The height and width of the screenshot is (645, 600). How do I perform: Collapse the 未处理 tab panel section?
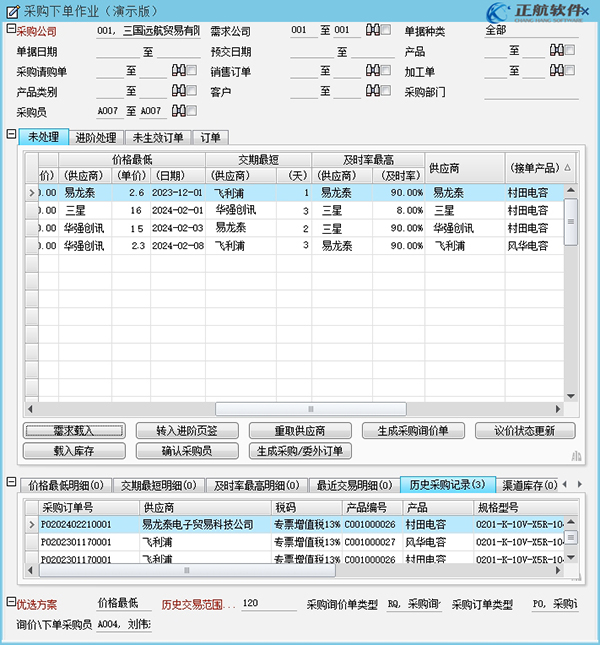[x=11, y=134]
